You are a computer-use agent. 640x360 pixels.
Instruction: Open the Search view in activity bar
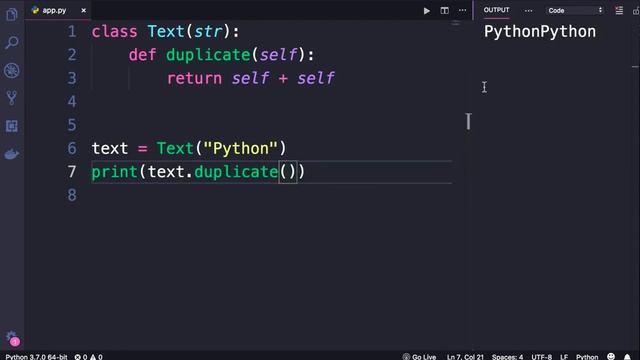11,42
